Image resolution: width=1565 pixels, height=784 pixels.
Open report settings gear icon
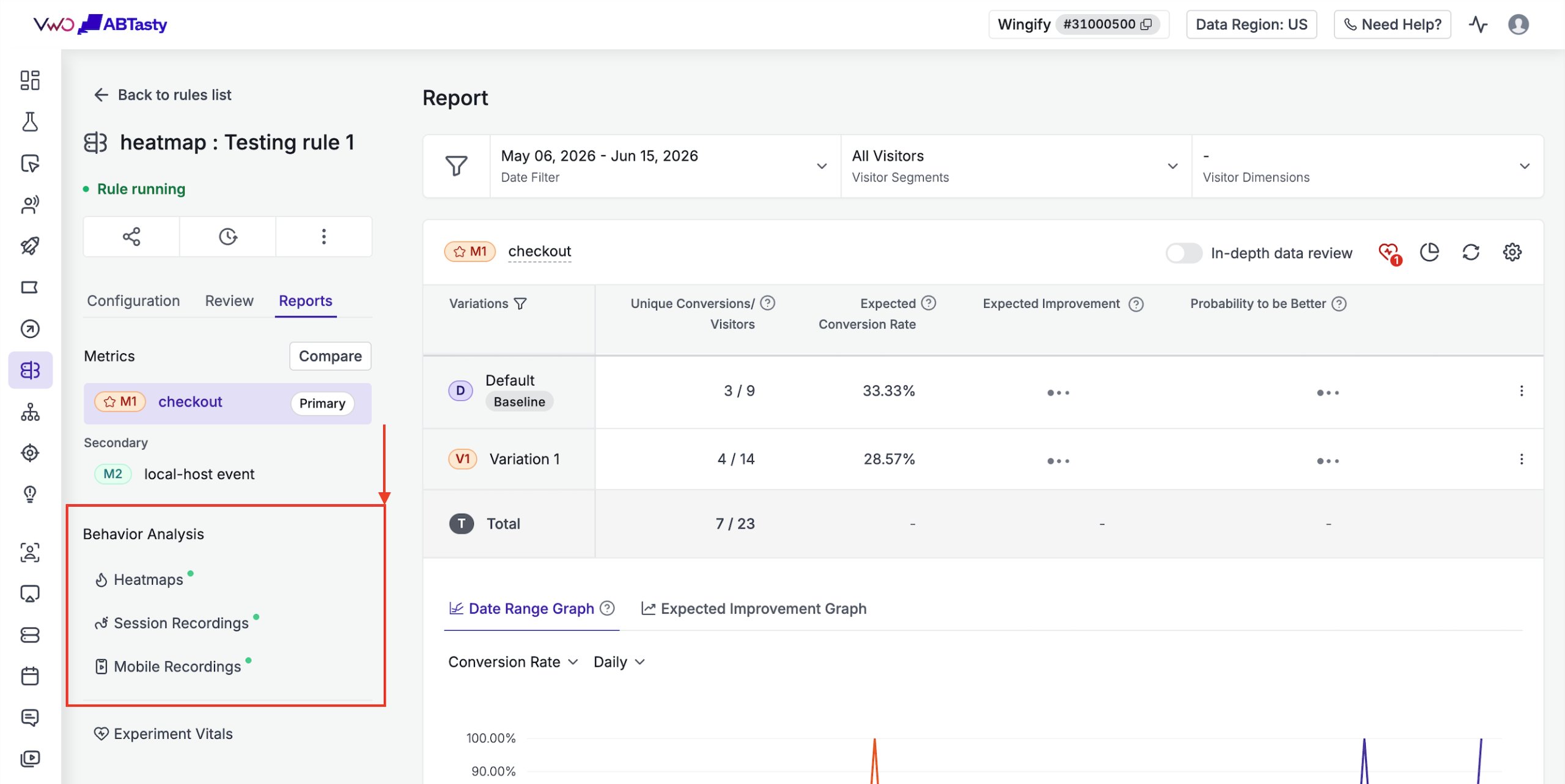pyautogui.click(x=1512, y=252)
